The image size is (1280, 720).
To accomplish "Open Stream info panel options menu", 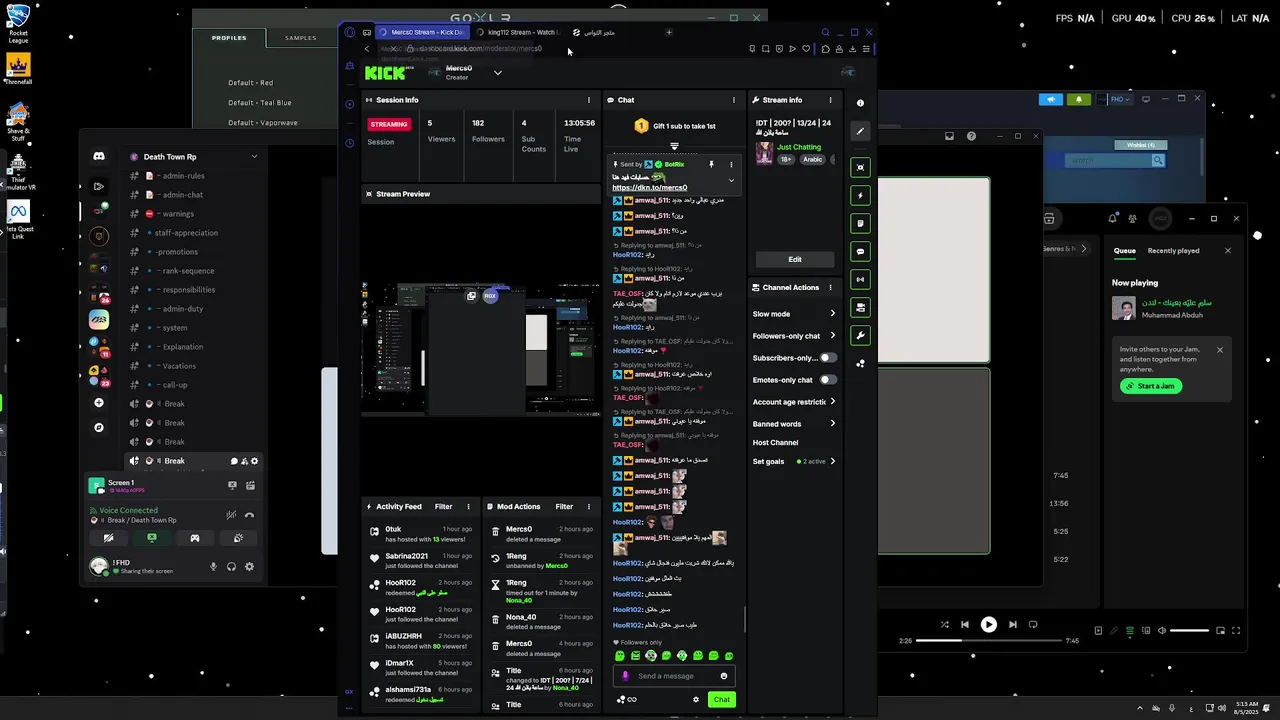I will point(830,100).
